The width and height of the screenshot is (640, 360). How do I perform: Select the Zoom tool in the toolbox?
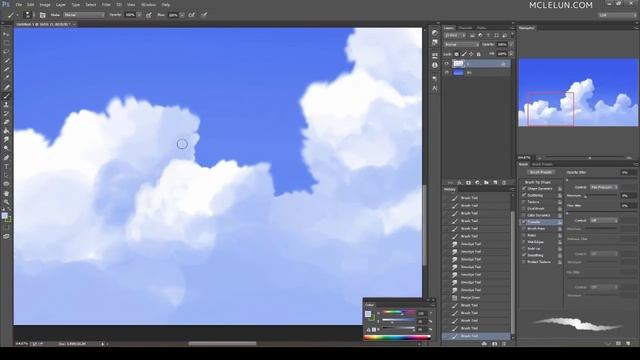6,202
